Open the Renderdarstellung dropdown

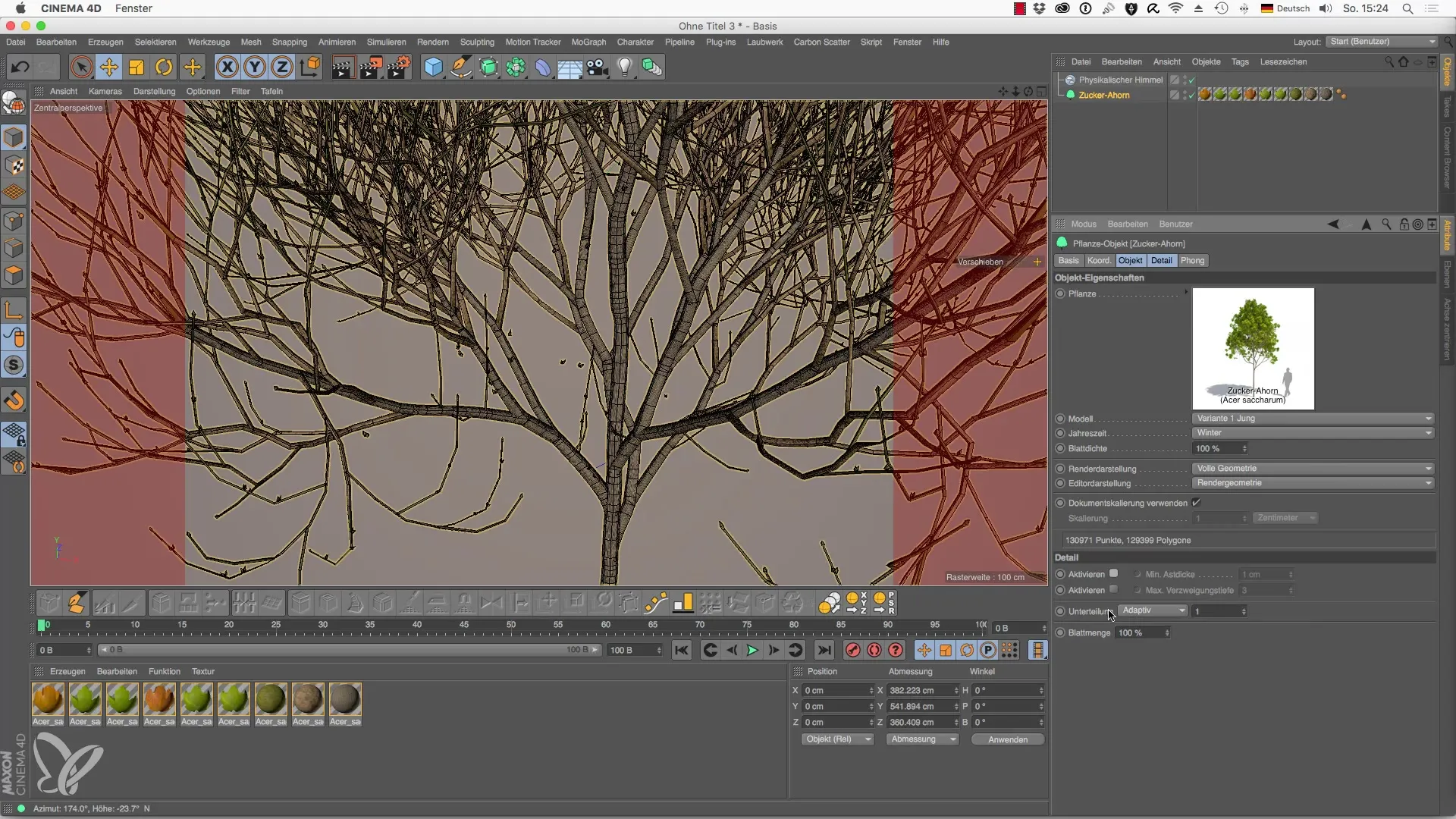(x=1313, y=469)
